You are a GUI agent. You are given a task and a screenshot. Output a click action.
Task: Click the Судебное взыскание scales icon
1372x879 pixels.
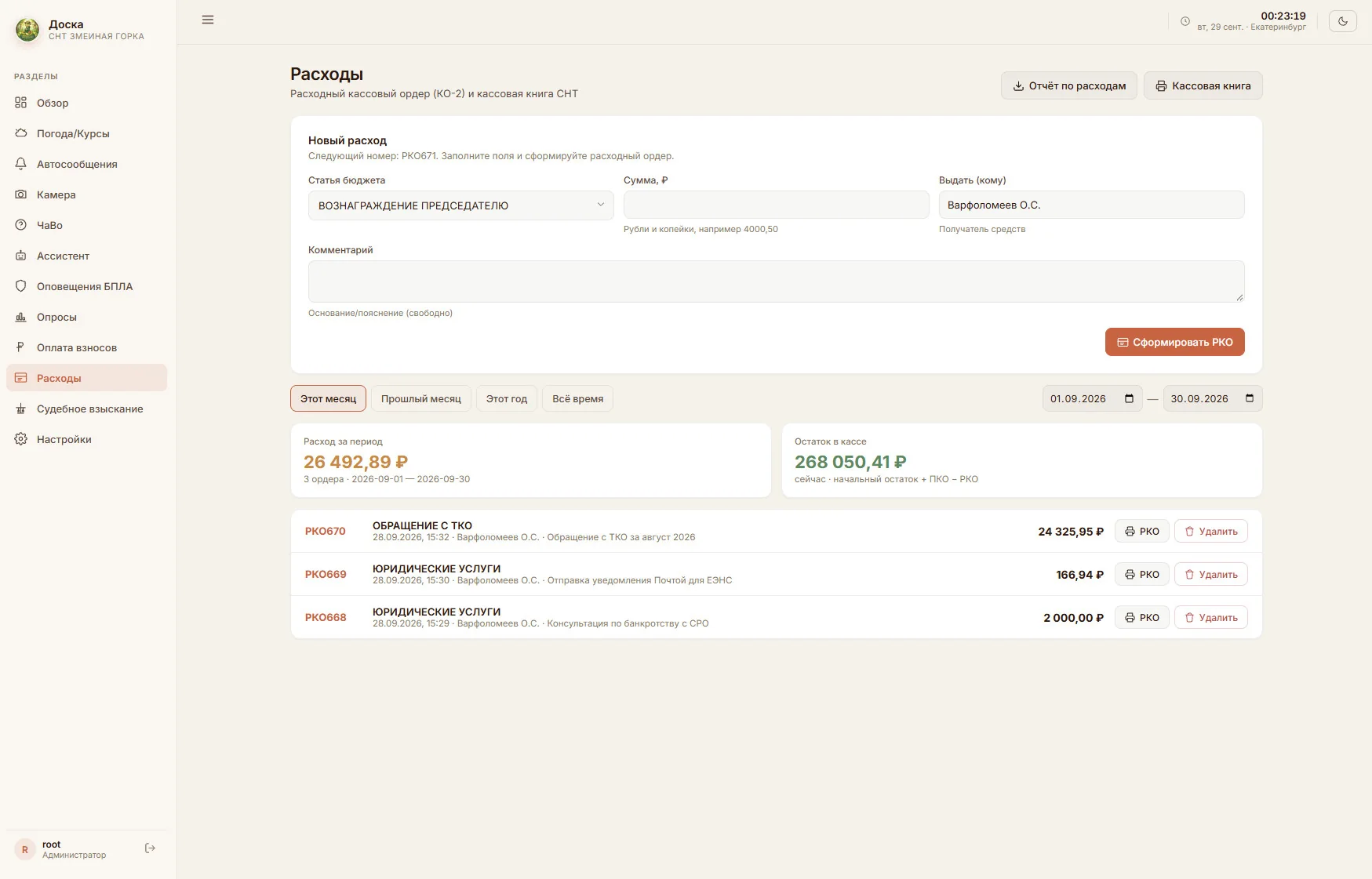[x=21, y=409]
